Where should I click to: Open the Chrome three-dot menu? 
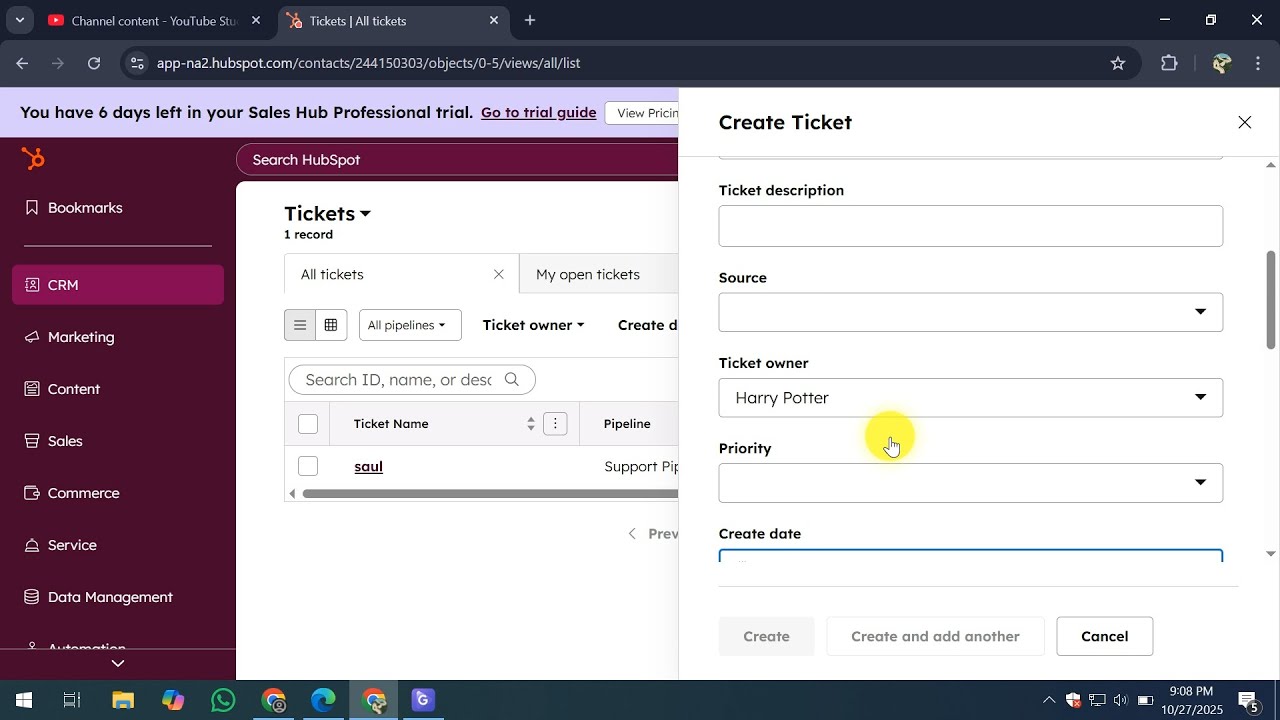1258,63
